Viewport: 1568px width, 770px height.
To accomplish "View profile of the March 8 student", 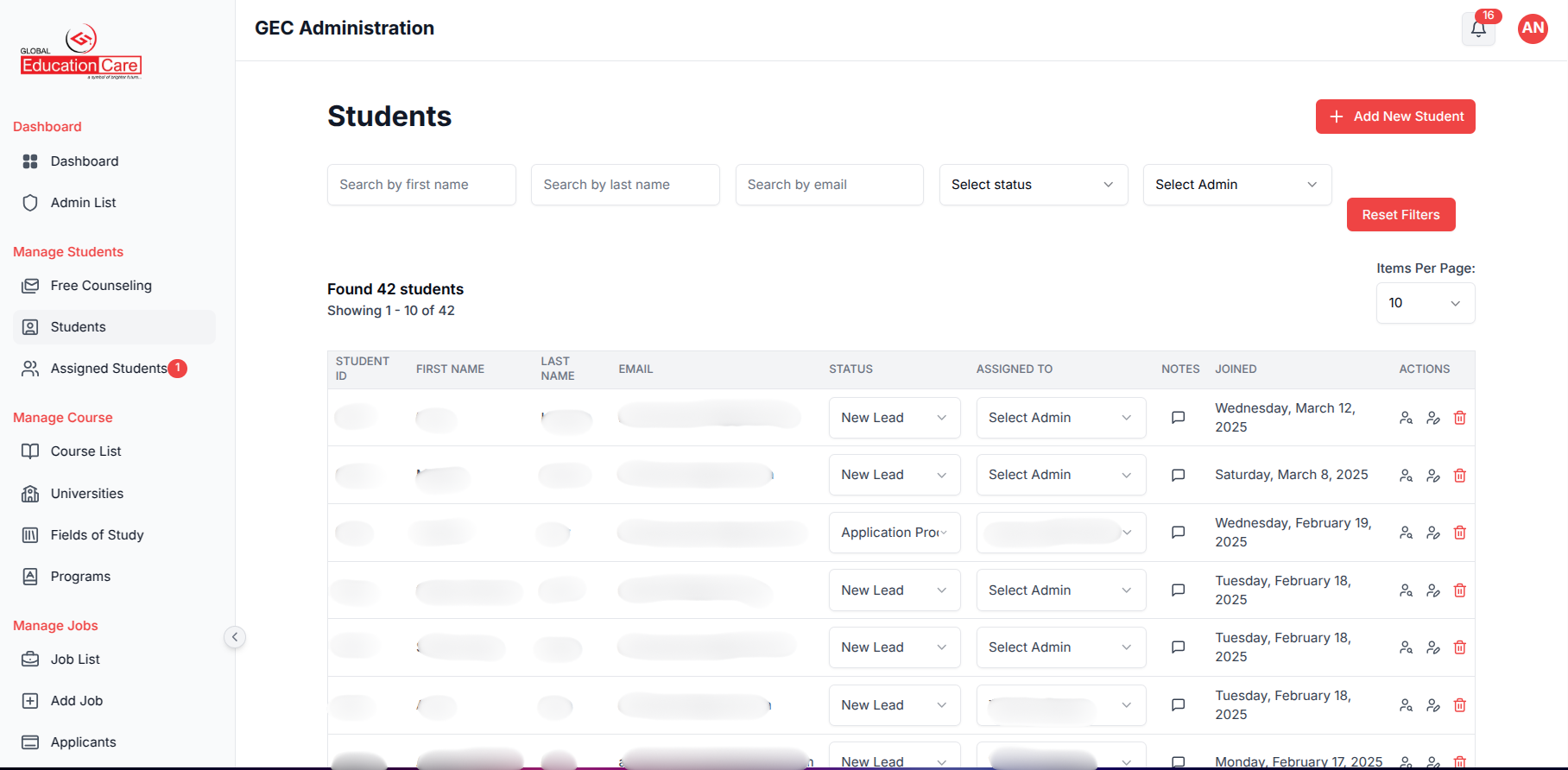I will click(1406, 476).
